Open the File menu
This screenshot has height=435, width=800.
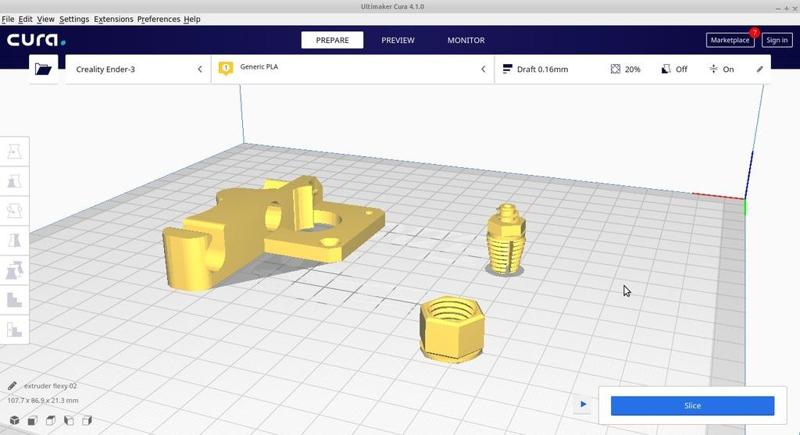tap(8, 19)
